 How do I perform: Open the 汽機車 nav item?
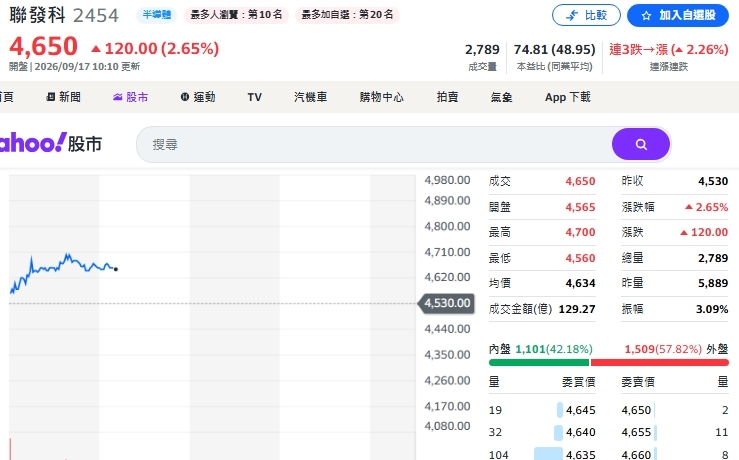click(x=311, y=97)
